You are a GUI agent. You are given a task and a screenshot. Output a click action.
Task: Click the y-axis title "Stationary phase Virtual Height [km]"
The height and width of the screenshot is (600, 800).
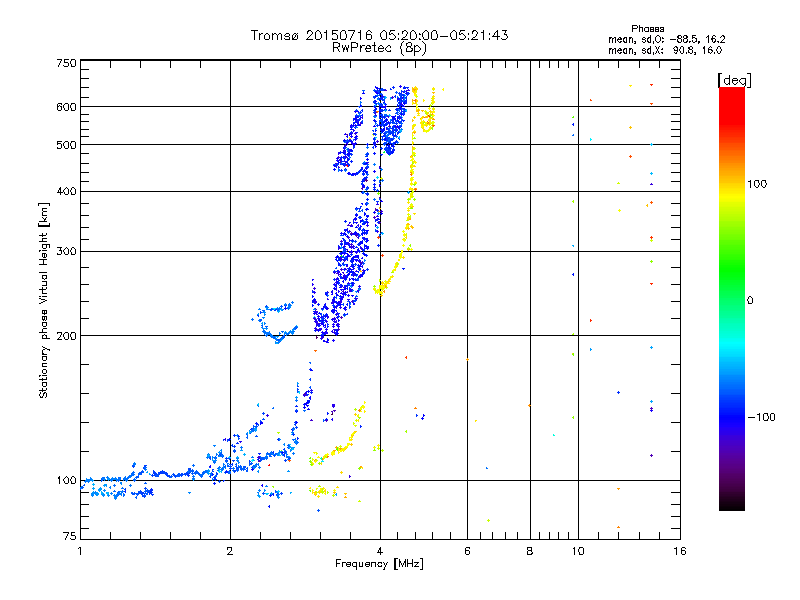coord(43,300)
